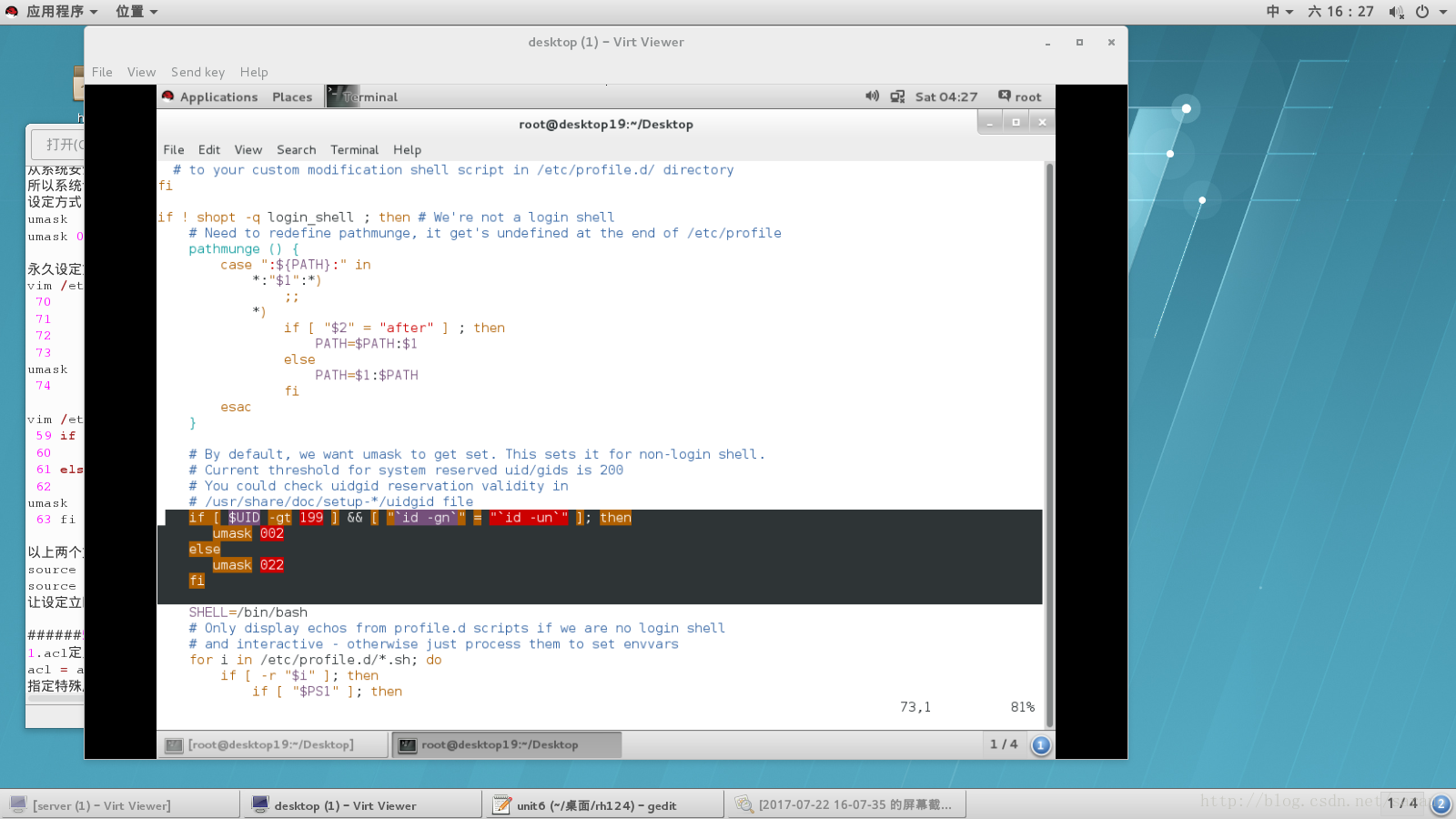This screenshot has width=1456, height=819.
Task: Click the gedit 打开 button behind
Action: pyautogui.click(x=59, y=144)
